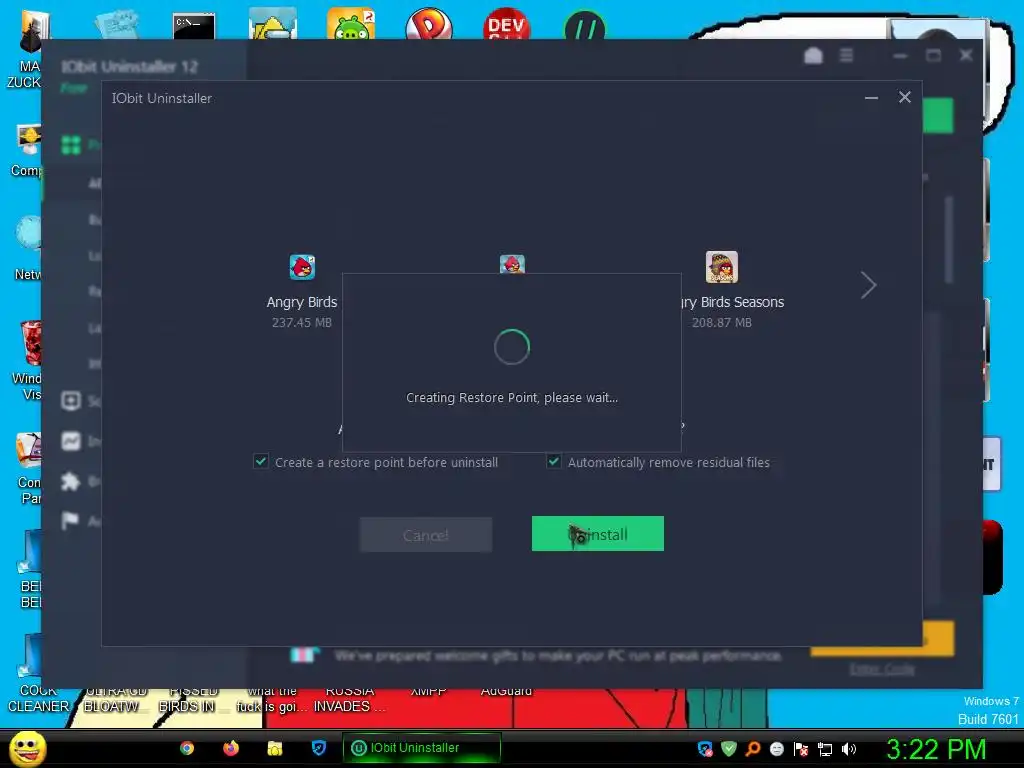Click the greyed Cancel button

[426, 535]
